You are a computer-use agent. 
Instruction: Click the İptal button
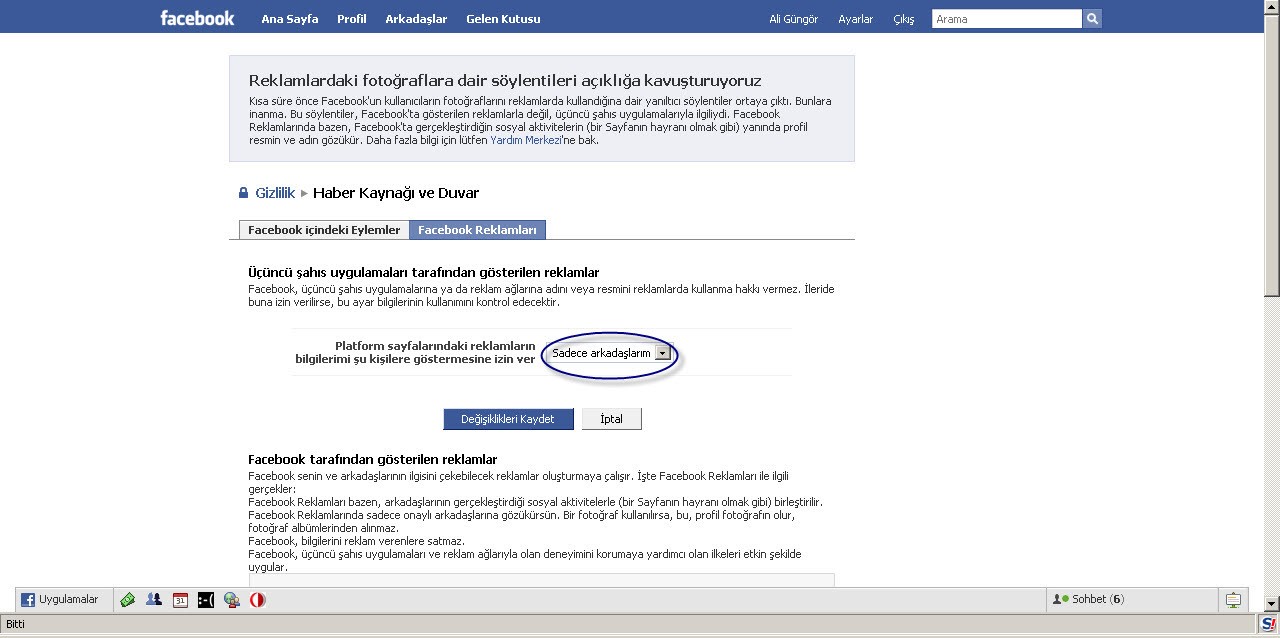611,419
